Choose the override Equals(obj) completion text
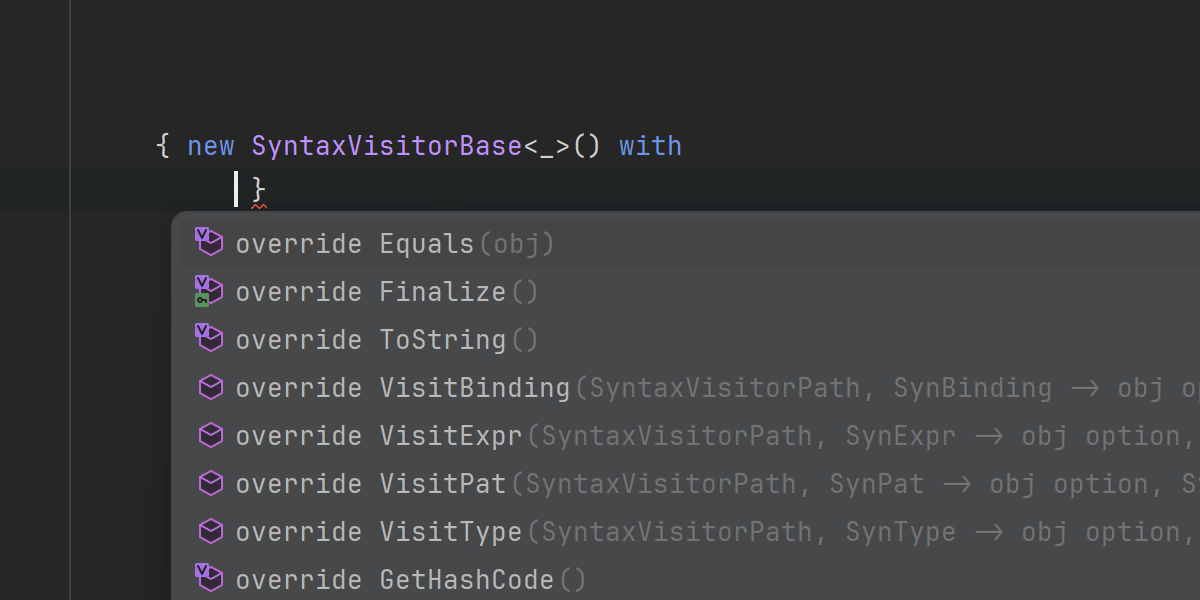Image resolution: width=1200 pixels, height=600 pixels. coord(395,244)
